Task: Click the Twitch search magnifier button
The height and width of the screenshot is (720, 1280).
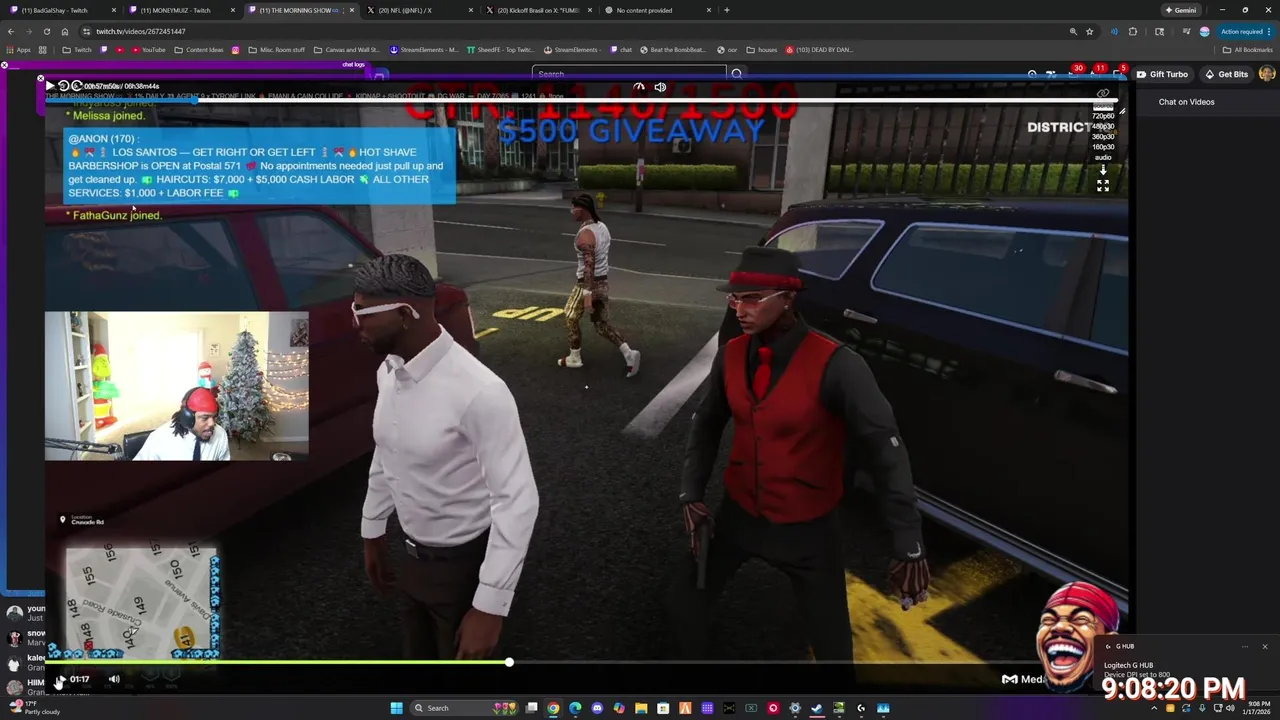Action: click(737, 74)
